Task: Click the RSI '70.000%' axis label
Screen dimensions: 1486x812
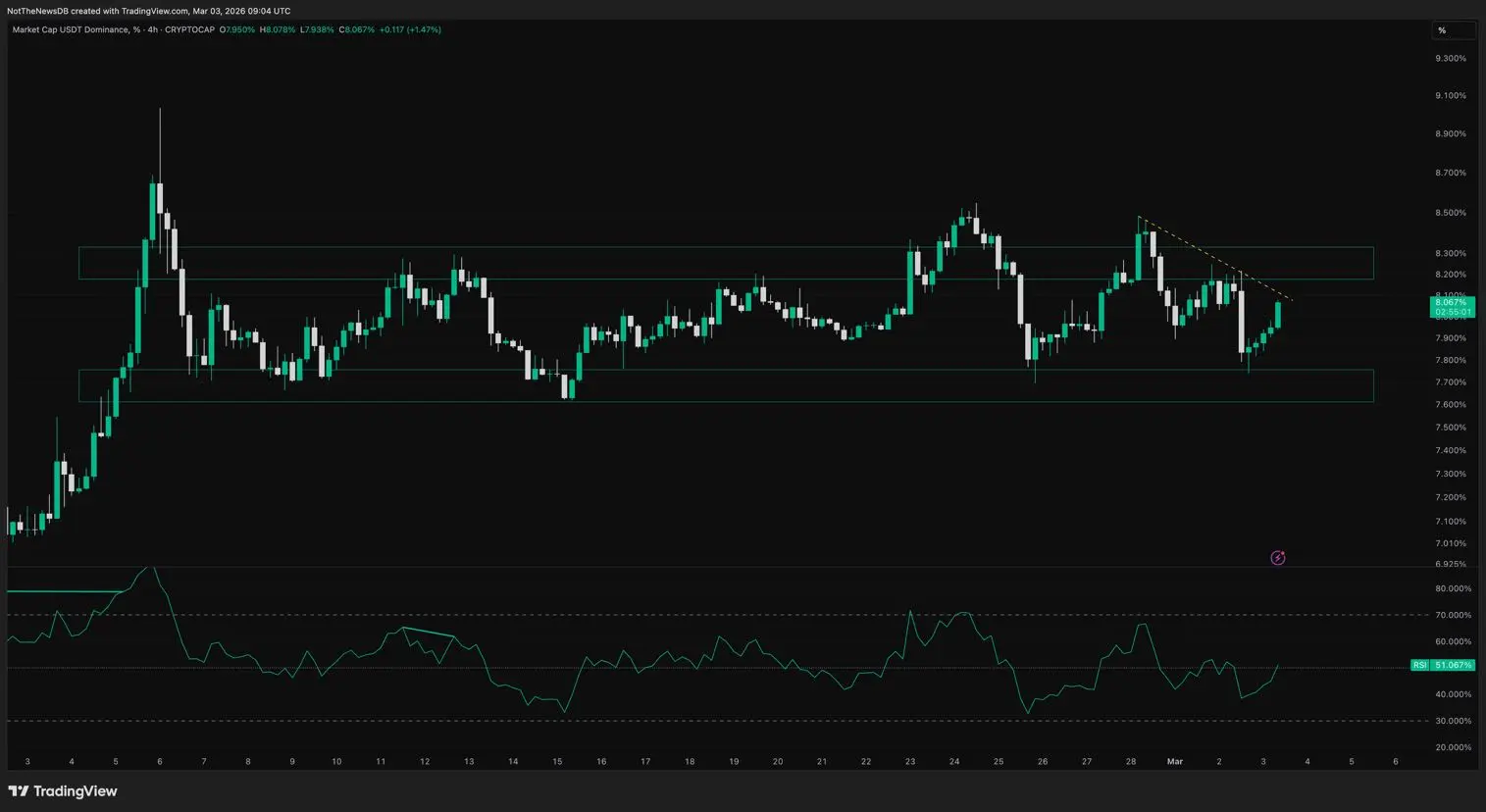Action: point(1453,616)
